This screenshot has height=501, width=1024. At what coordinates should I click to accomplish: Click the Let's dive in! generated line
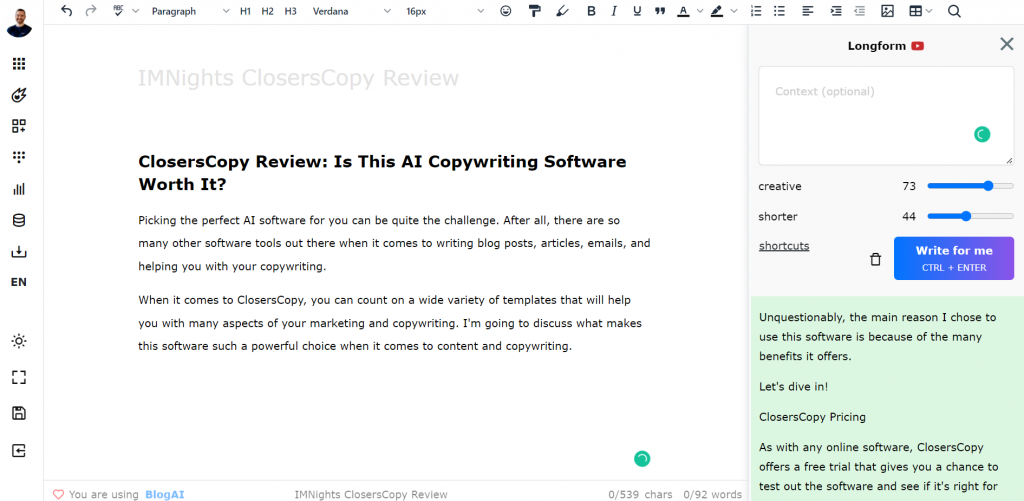pos(793,386)
